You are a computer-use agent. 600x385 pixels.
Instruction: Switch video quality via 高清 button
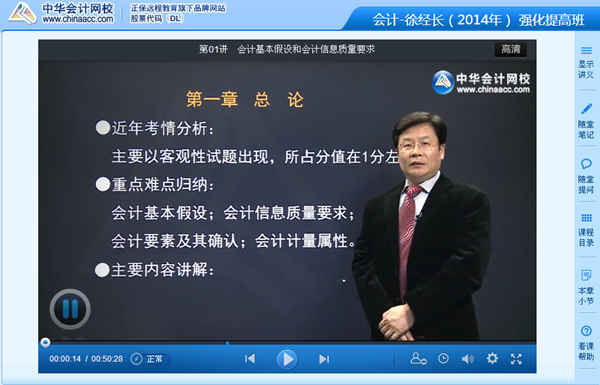coord(510,49)
